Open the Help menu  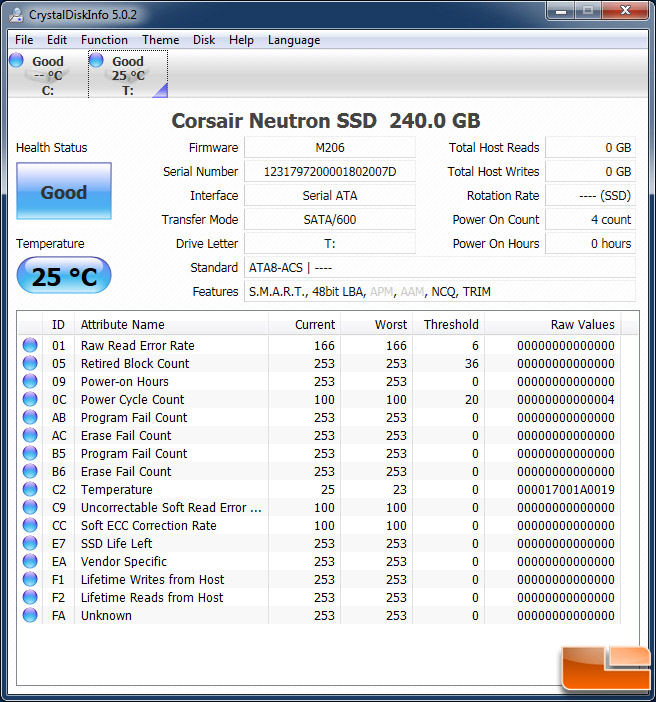pyautogui.click(x=241, y=40)
